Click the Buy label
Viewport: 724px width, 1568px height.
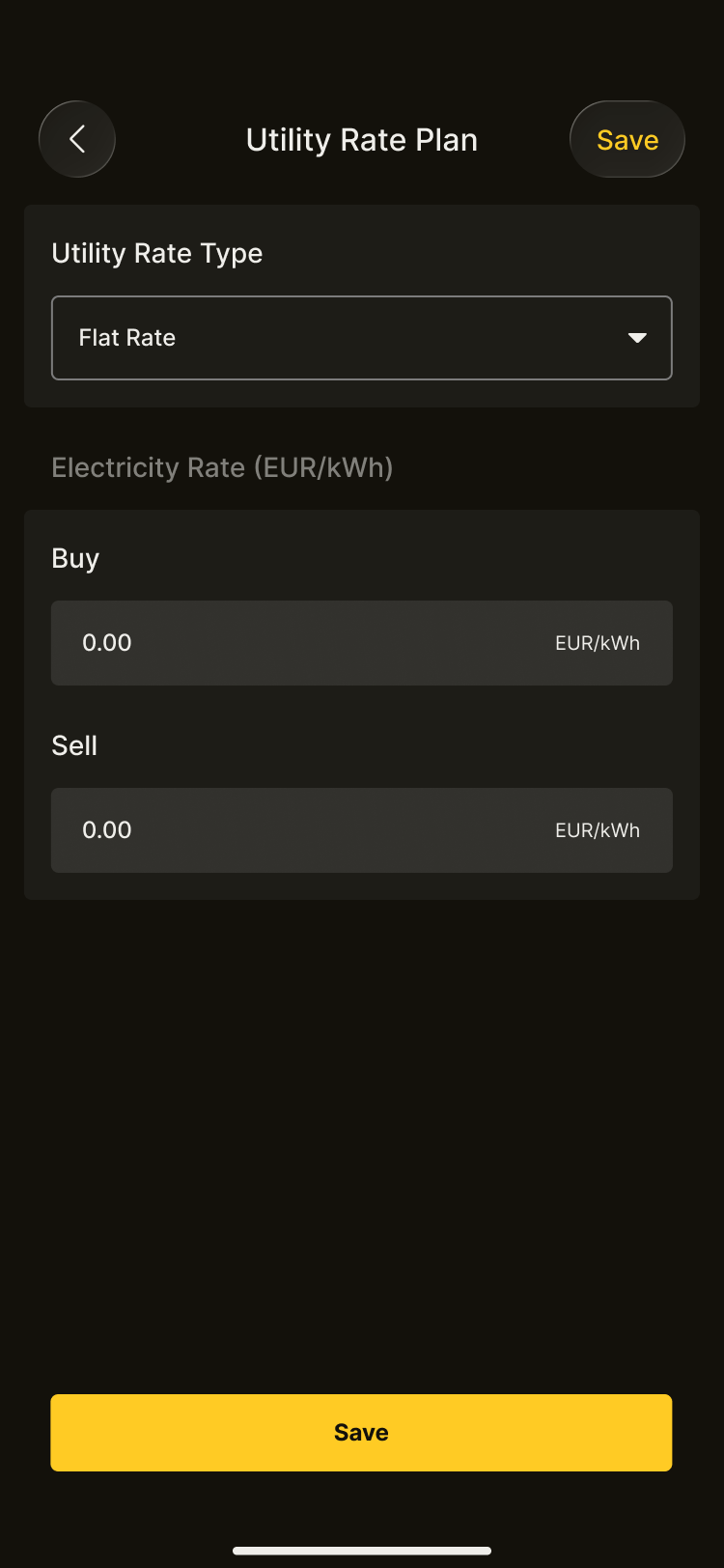75,559
